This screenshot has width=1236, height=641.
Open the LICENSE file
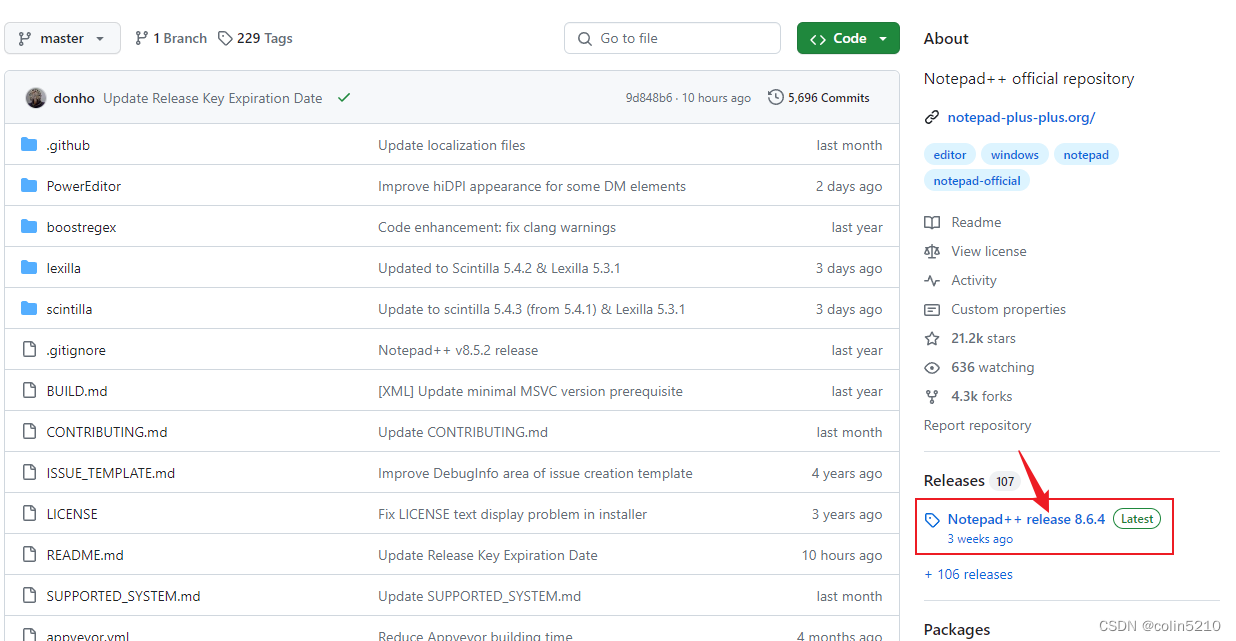(72, 514)
